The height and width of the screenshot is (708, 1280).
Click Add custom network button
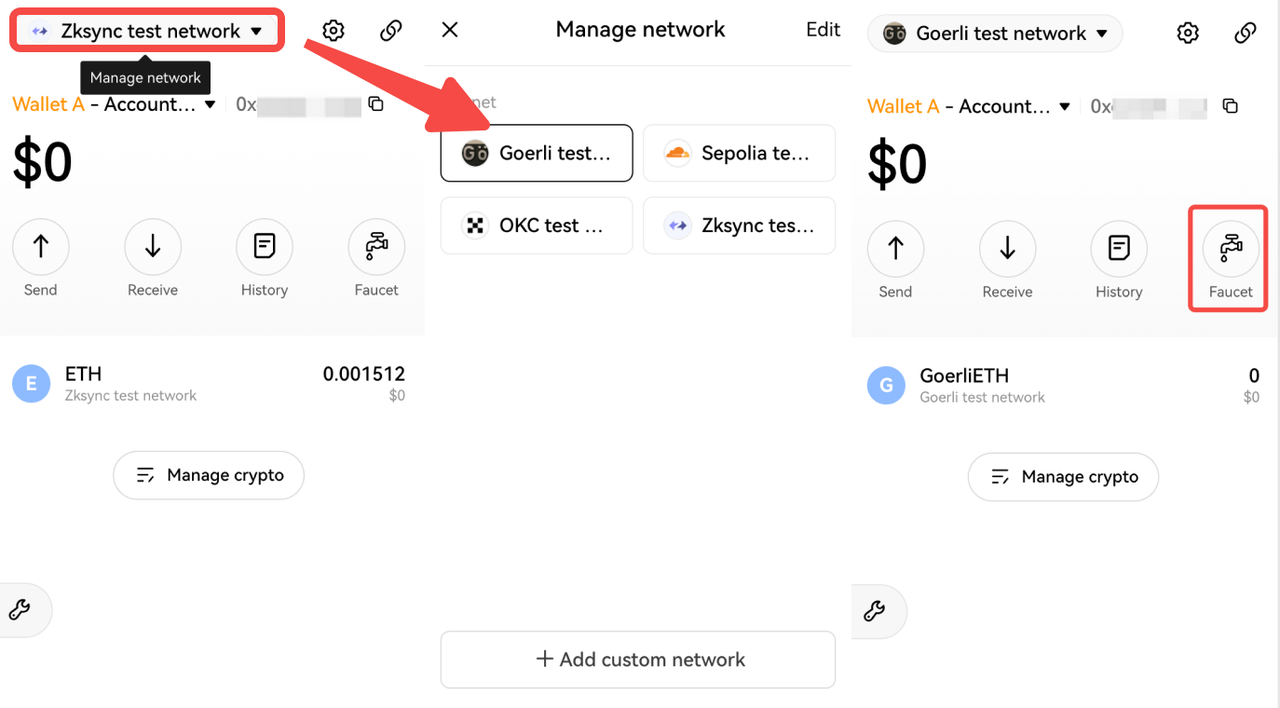tap(638, 659)
